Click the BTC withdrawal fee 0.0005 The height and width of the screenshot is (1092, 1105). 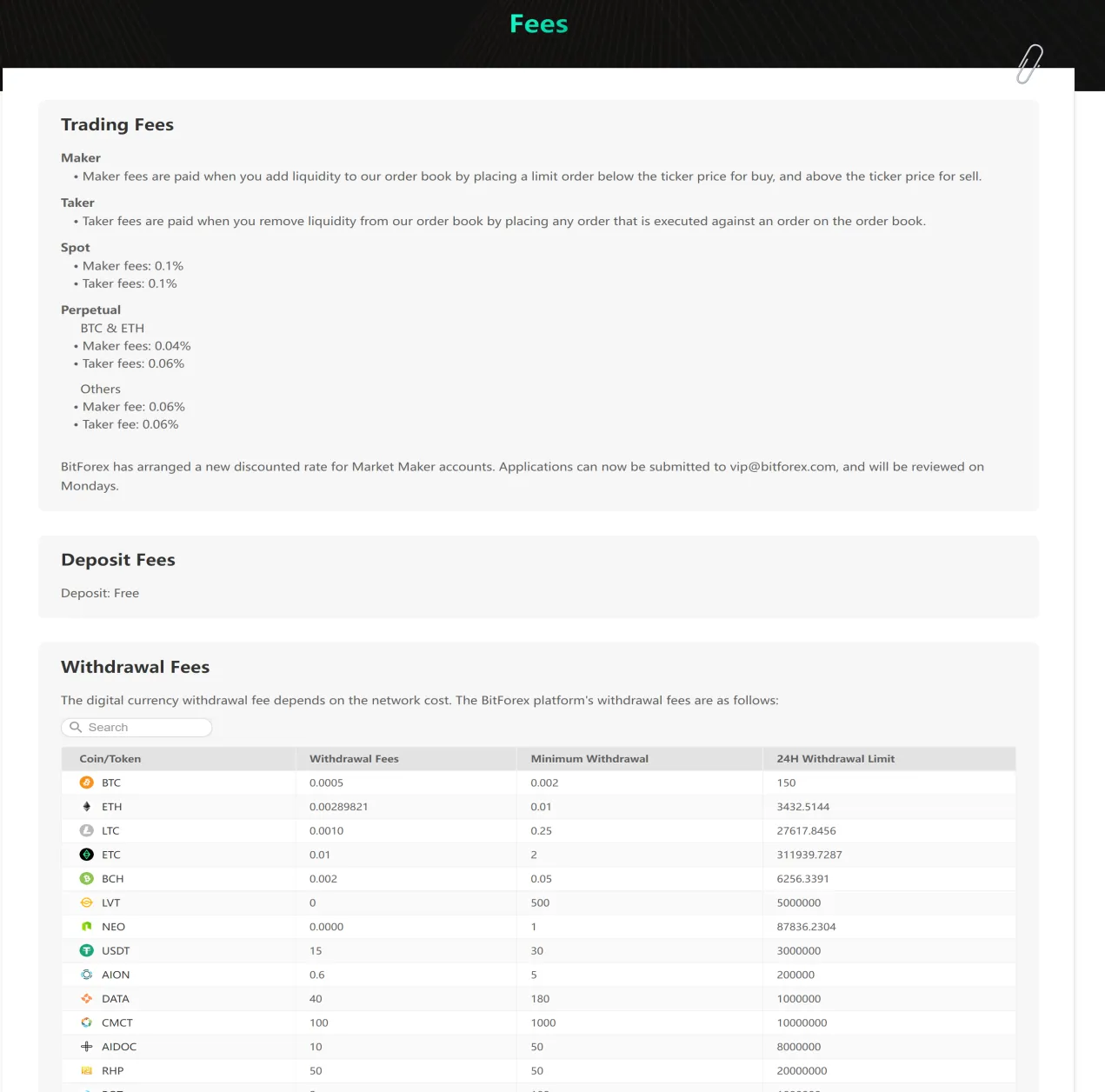pos(327,782)
